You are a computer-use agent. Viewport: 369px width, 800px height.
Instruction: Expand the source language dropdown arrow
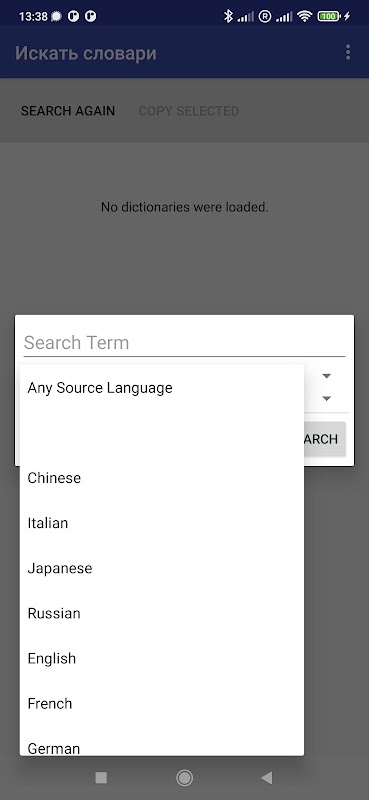327,376
